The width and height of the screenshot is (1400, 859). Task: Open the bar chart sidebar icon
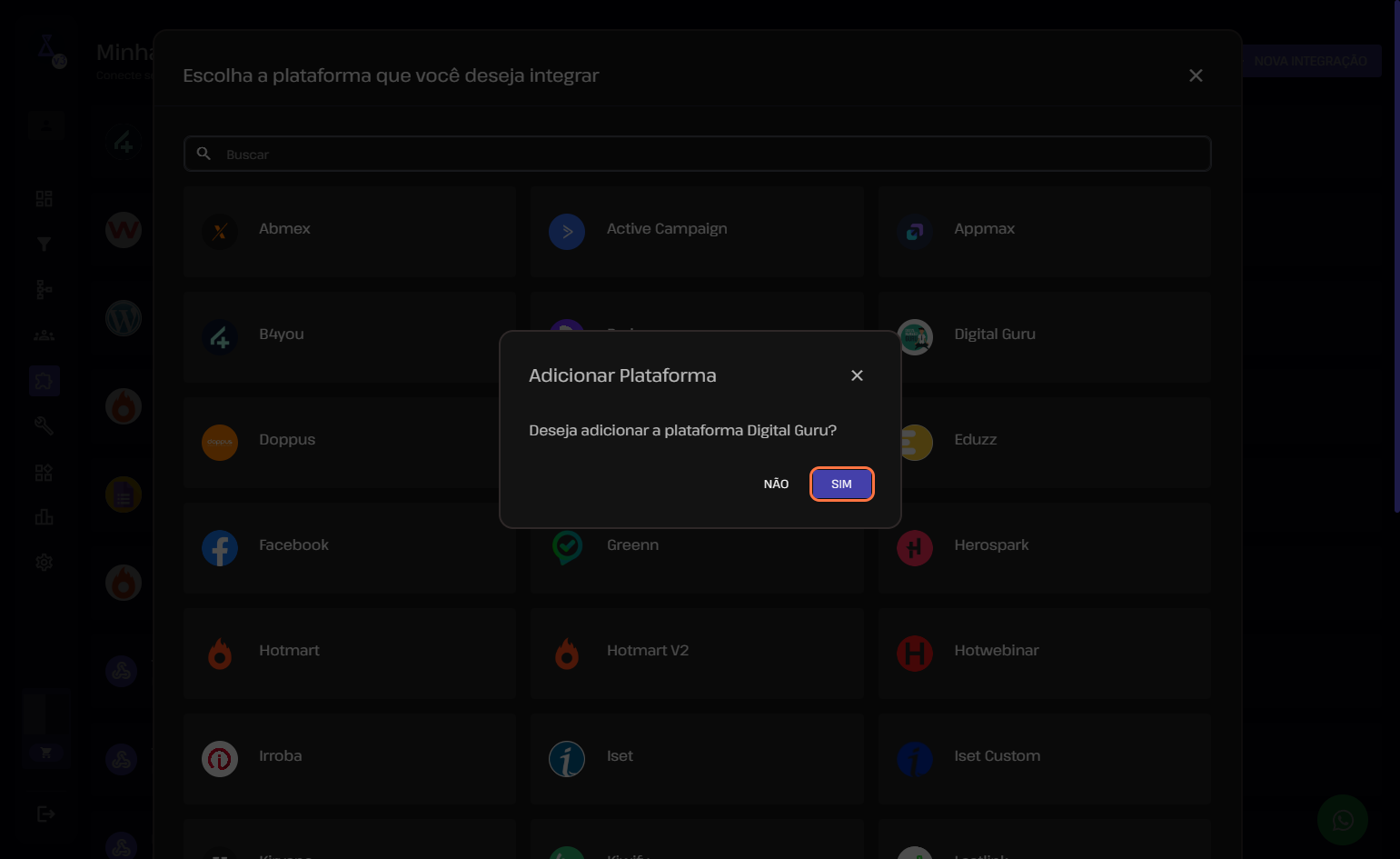44,517
